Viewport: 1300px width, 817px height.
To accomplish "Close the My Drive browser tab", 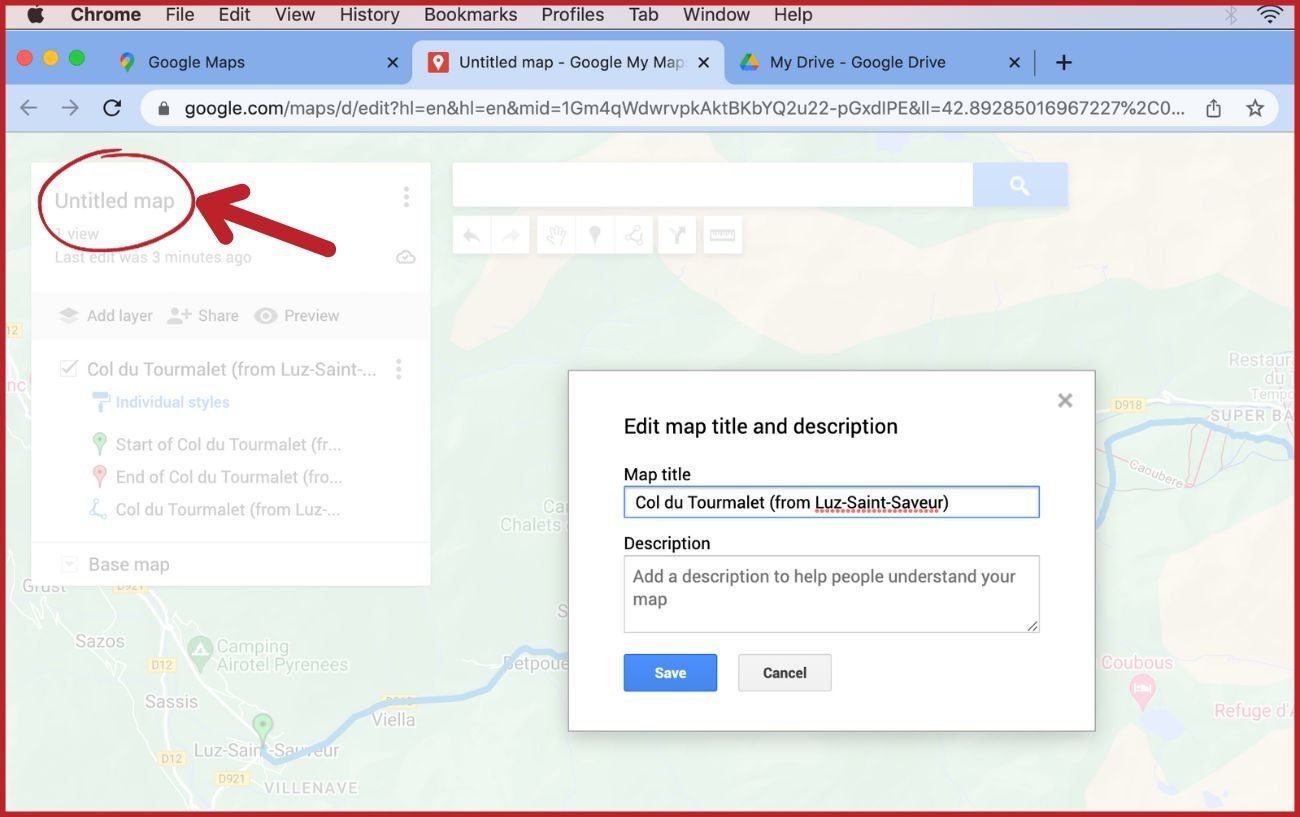I will [1014, 62].
